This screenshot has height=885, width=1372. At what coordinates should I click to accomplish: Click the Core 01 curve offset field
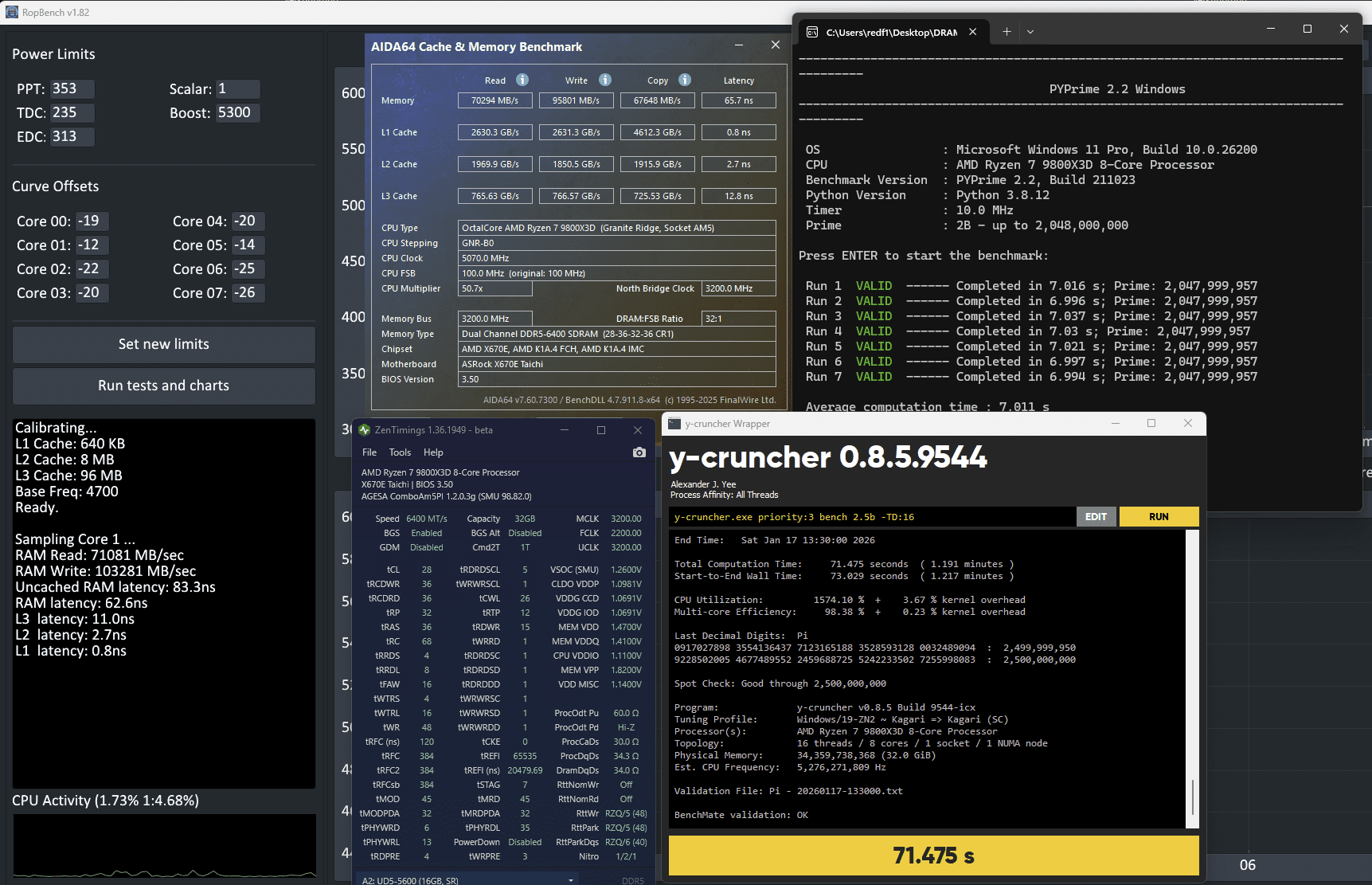click(x=92, y=245)
